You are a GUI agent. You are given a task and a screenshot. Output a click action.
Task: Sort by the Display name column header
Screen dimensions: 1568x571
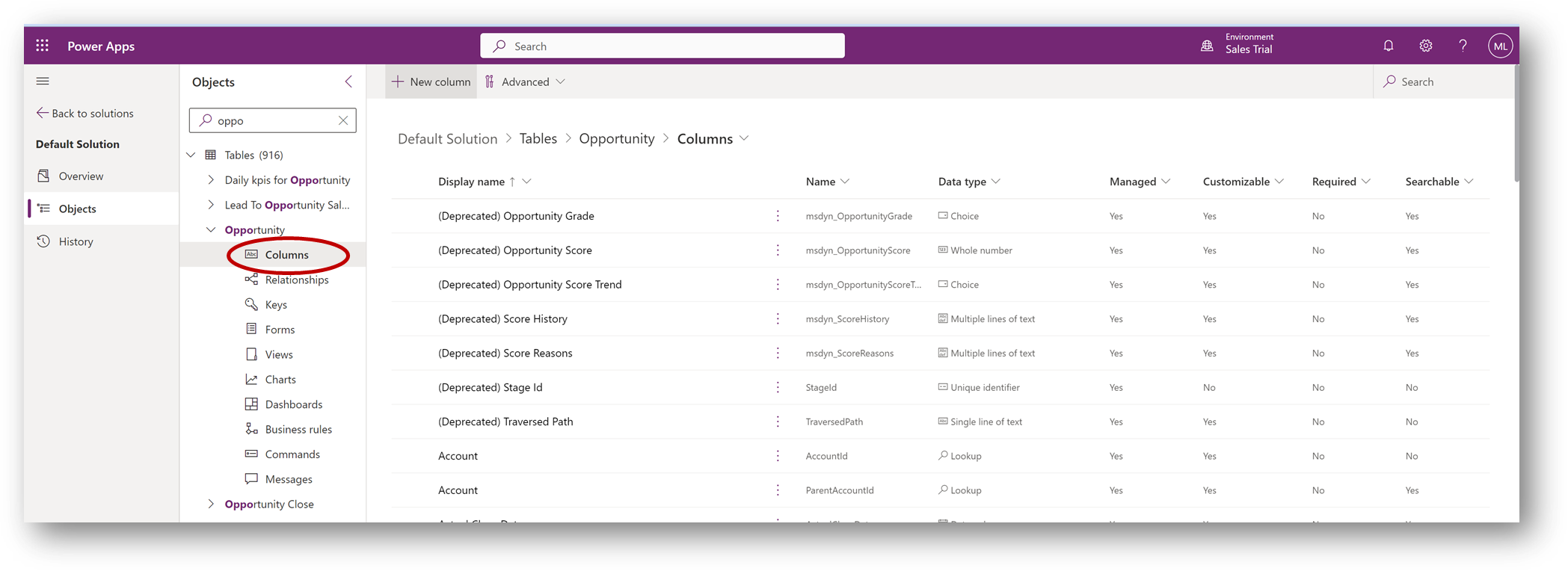click(x=471, y=182)
